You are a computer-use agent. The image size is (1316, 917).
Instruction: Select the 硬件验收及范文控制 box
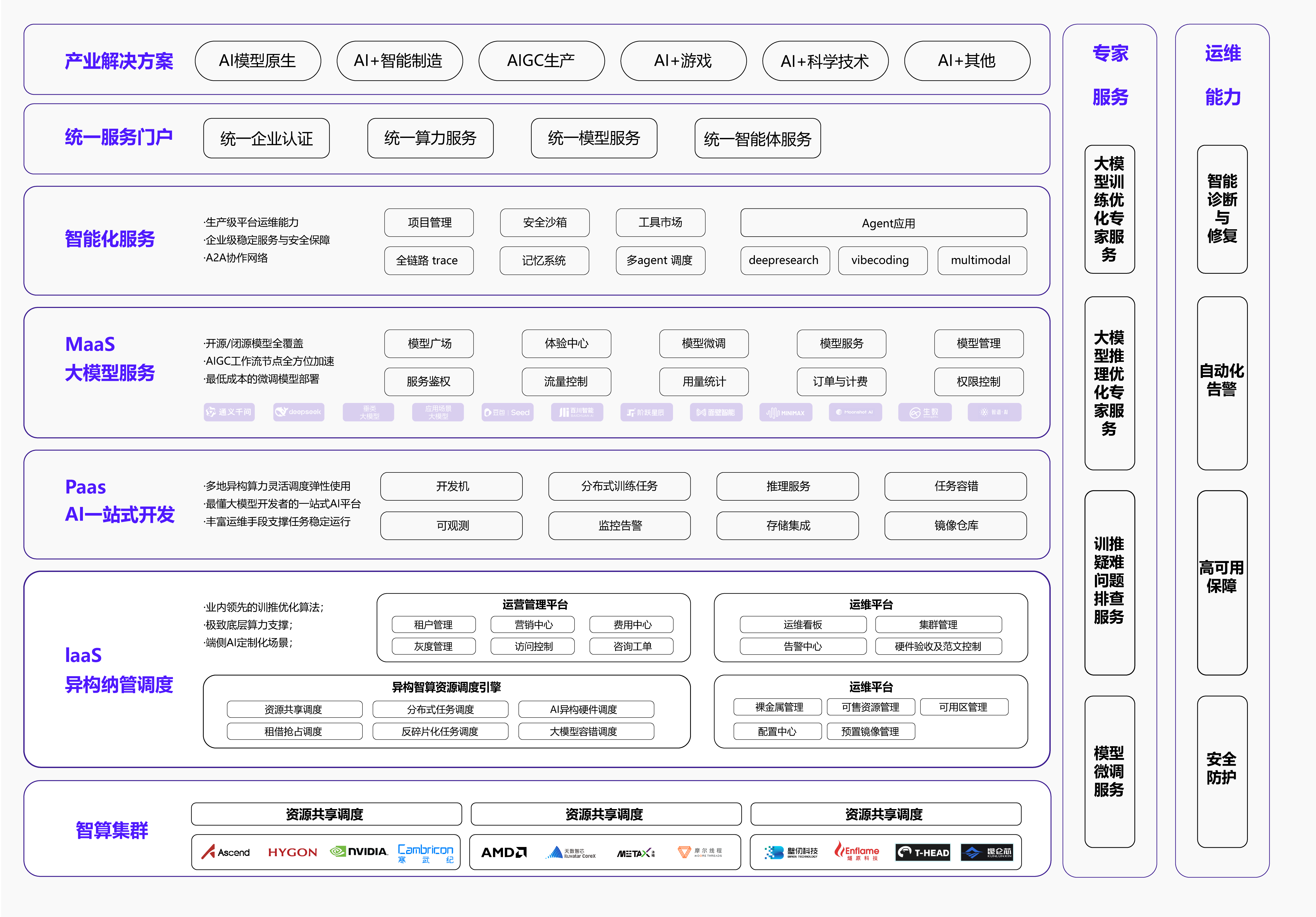click(939, 646)
